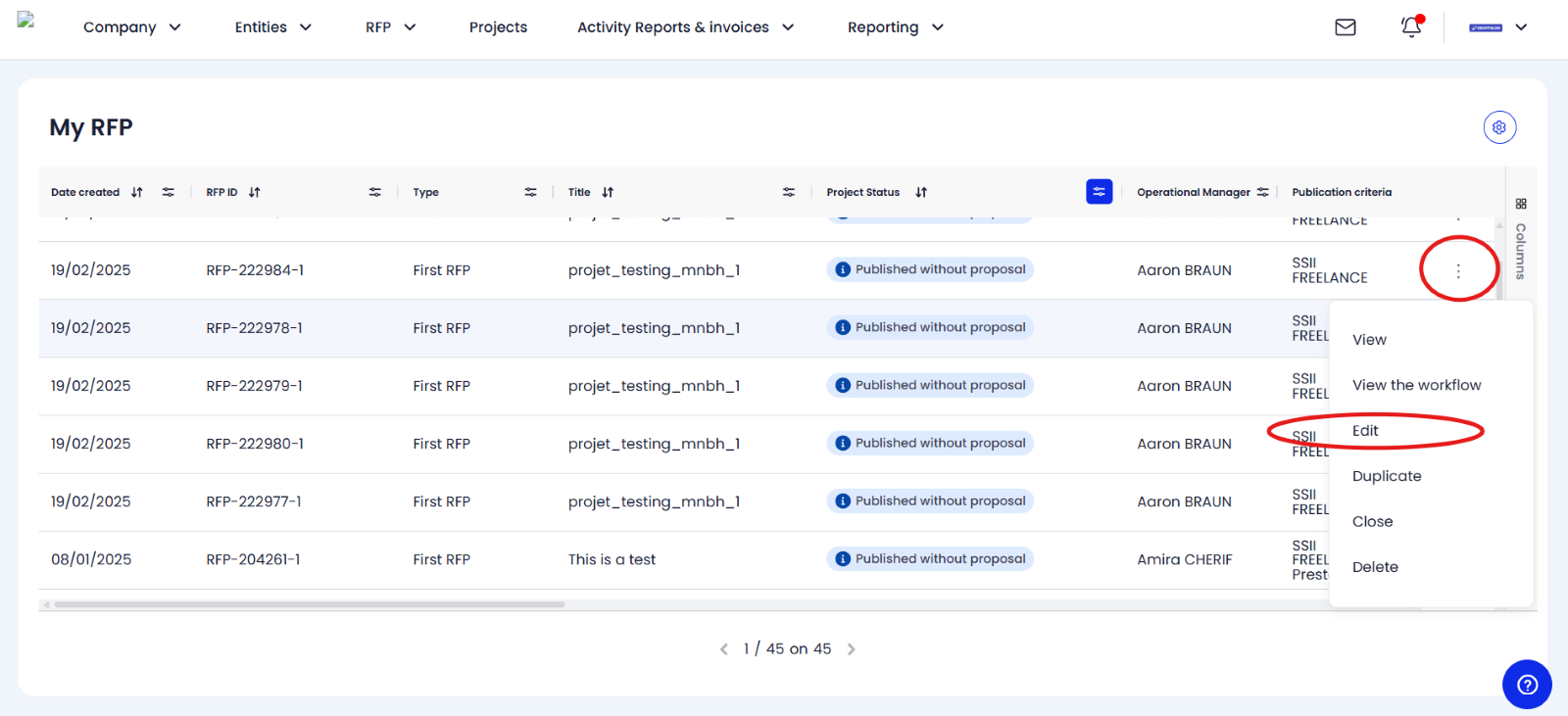Open Type column filter icon
The height and width of the screenshot is (716, 1568).
[x=530, y=192]
